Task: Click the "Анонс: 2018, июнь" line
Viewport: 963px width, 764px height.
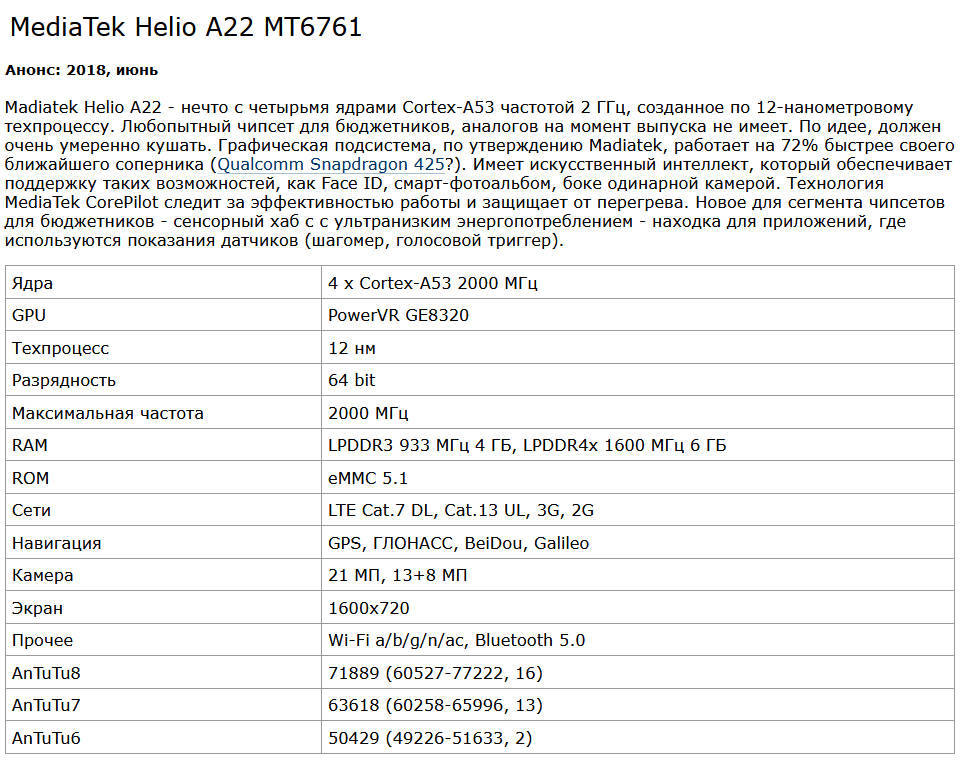Action: (82, 71)
